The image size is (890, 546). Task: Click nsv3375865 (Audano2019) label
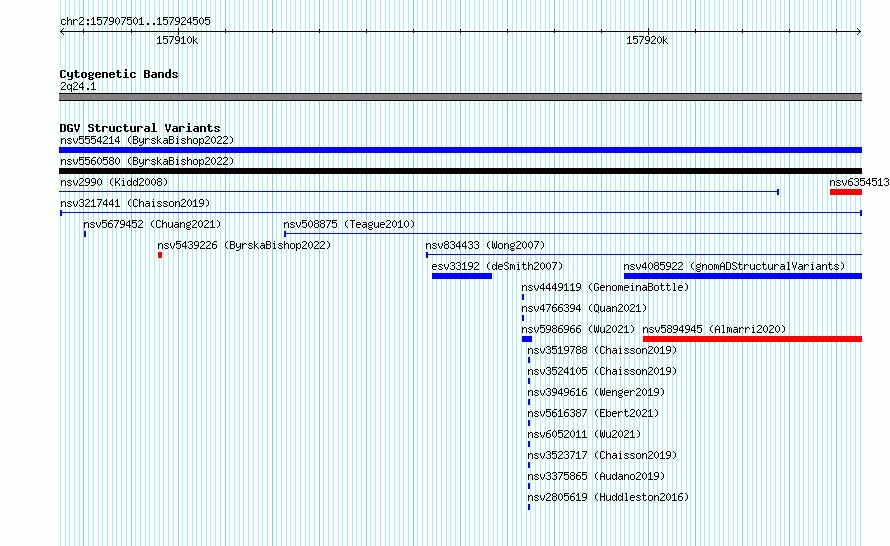[596, 476]
